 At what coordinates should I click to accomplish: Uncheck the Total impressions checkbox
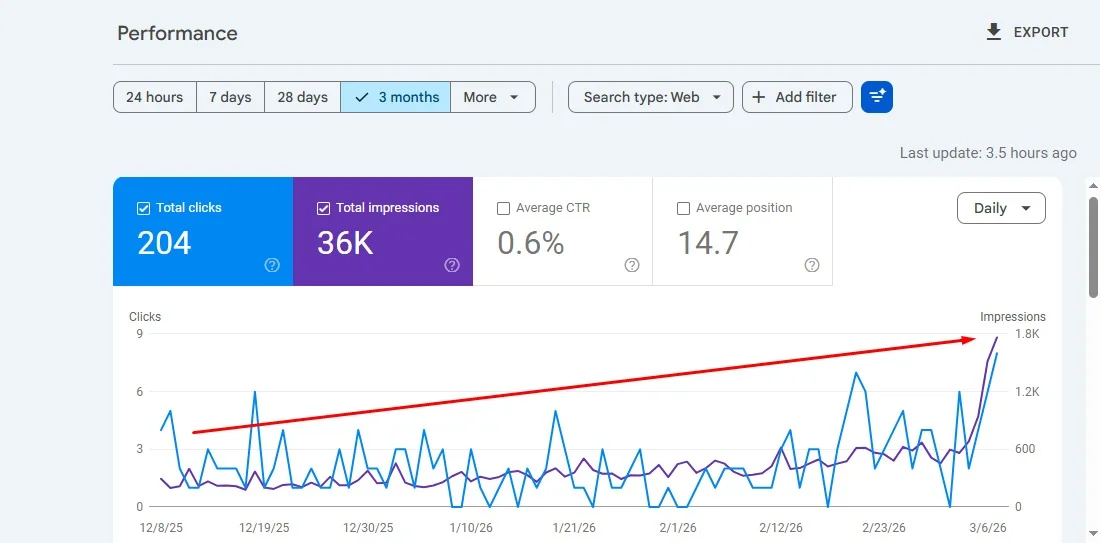(323, 208)
